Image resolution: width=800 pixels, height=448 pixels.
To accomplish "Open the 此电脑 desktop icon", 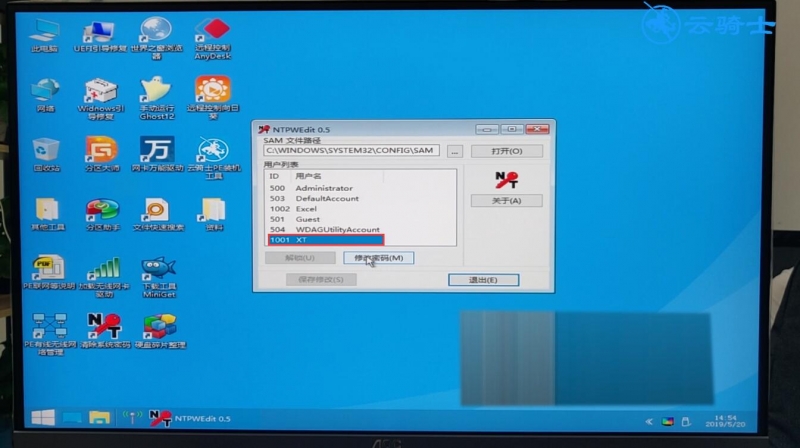I will click(x=44, y=35).
